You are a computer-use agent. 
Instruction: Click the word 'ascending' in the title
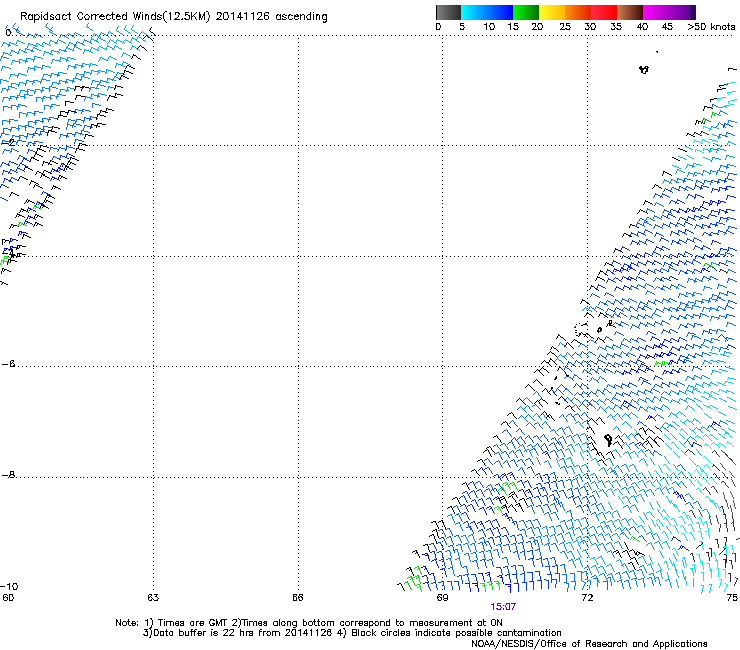point(301,17)
